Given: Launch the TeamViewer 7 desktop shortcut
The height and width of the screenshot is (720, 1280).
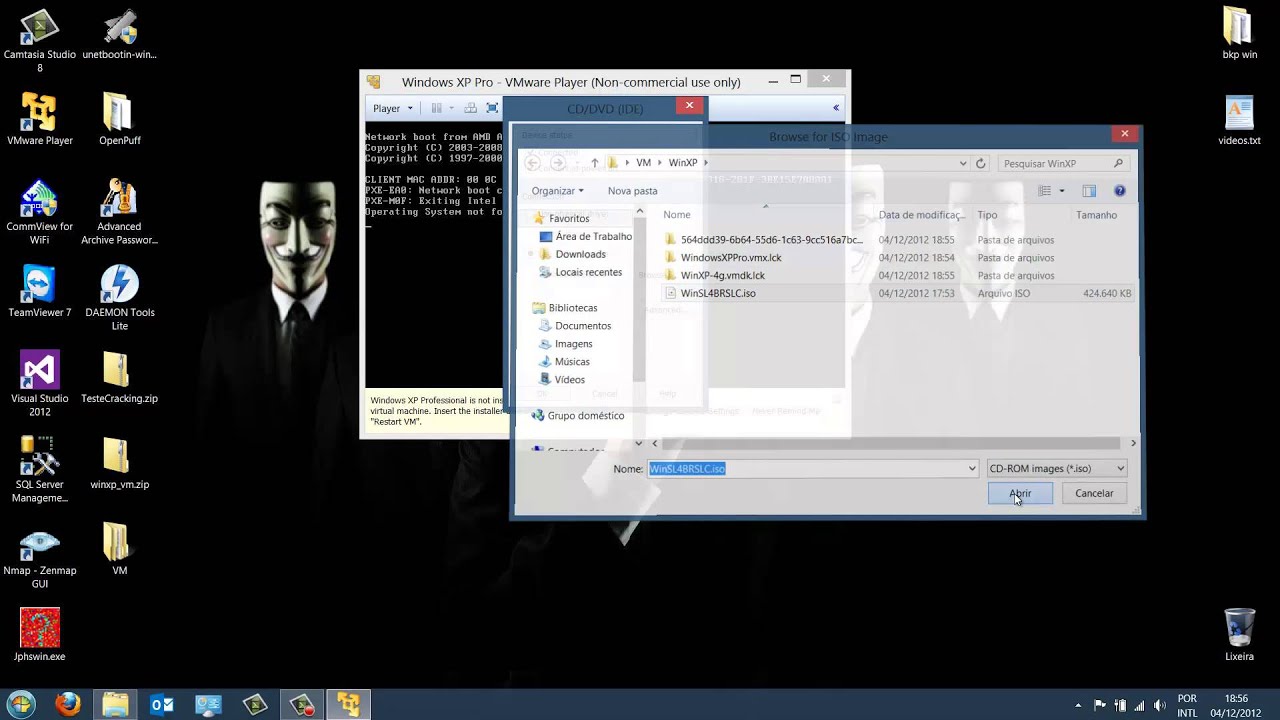Looking at the screenshot, I should [x=40, y=291].
